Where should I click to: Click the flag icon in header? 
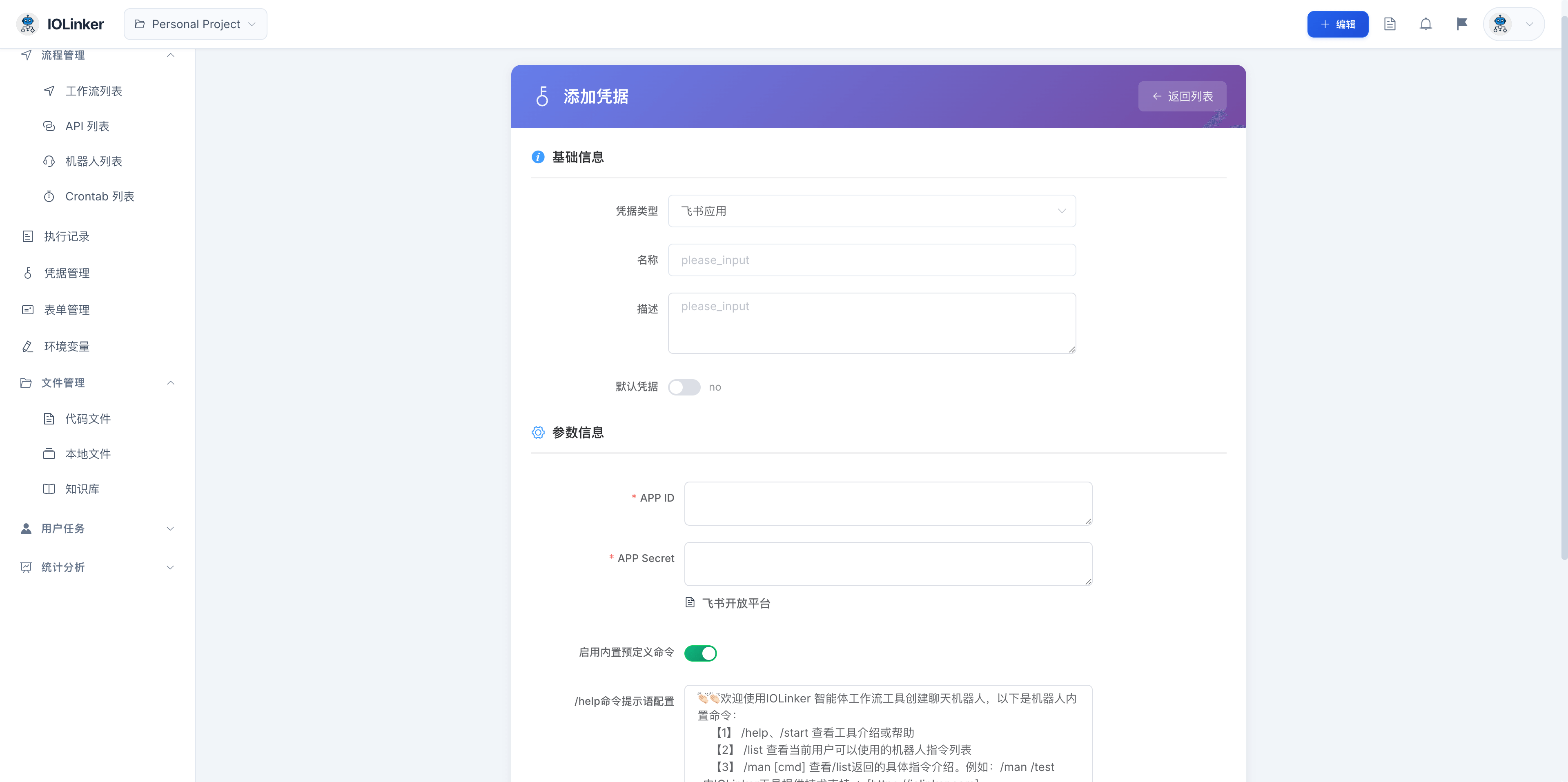(1461, 24)
